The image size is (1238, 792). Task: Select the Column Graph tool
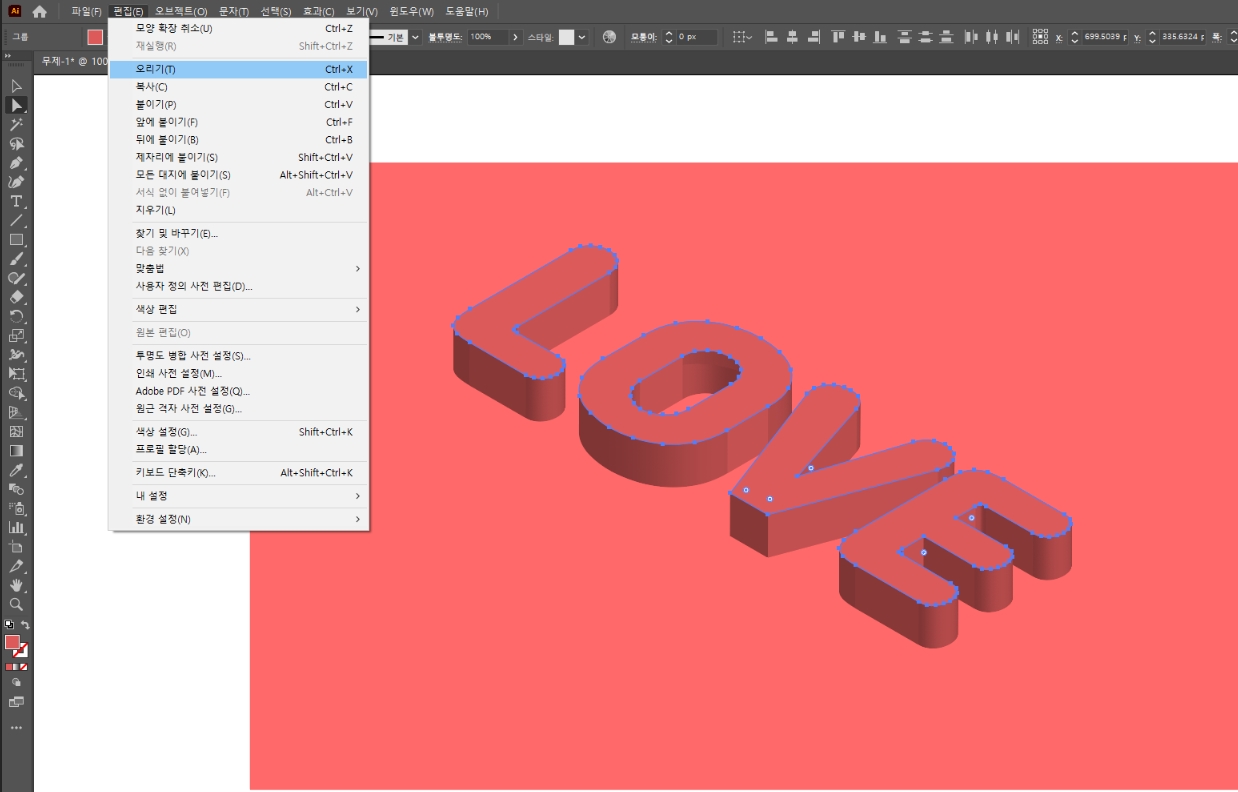click(x=16, y=527)
